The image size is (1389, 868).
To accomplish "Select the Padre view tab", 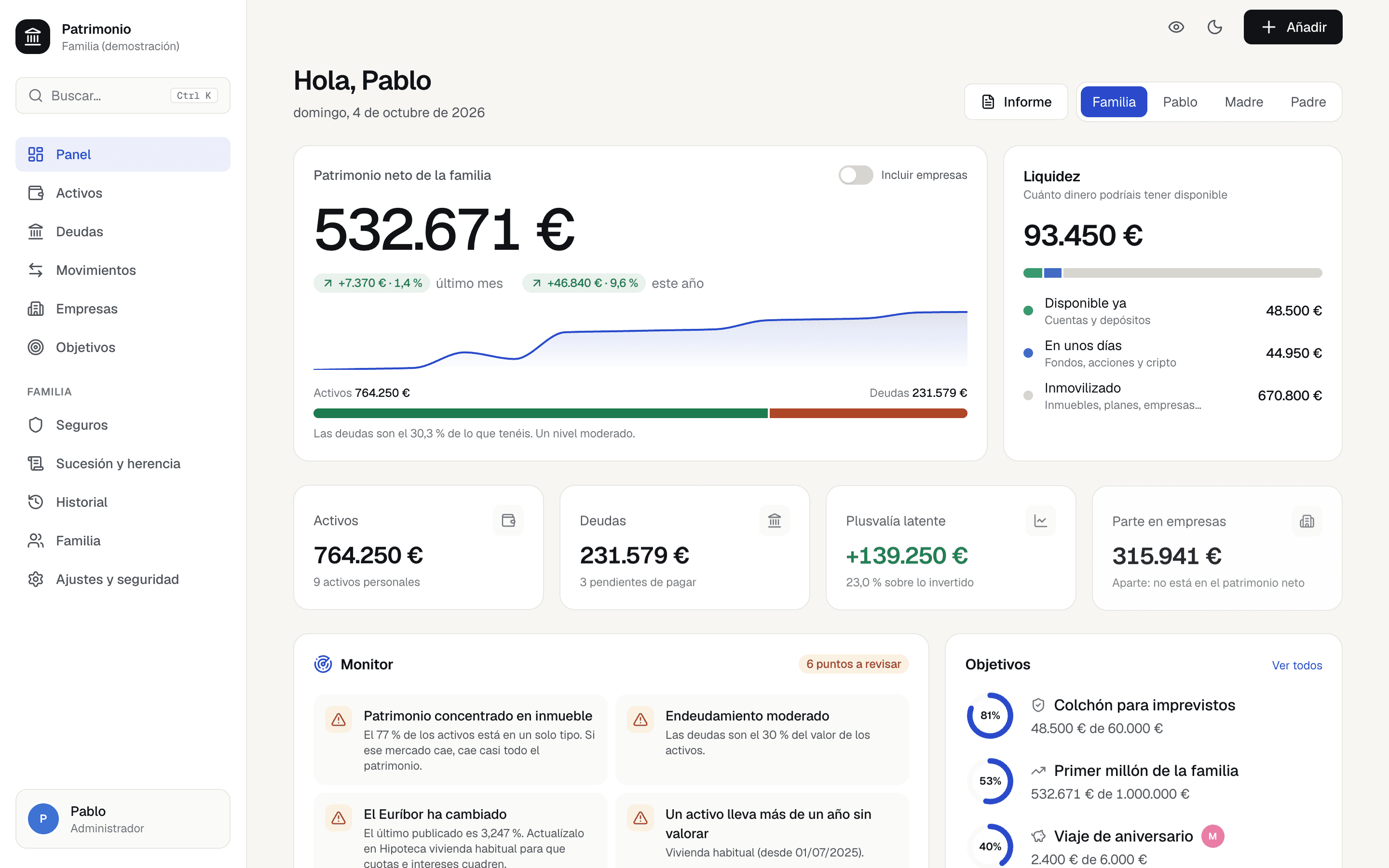I will pyautogui.click(x=1308, y=102).
